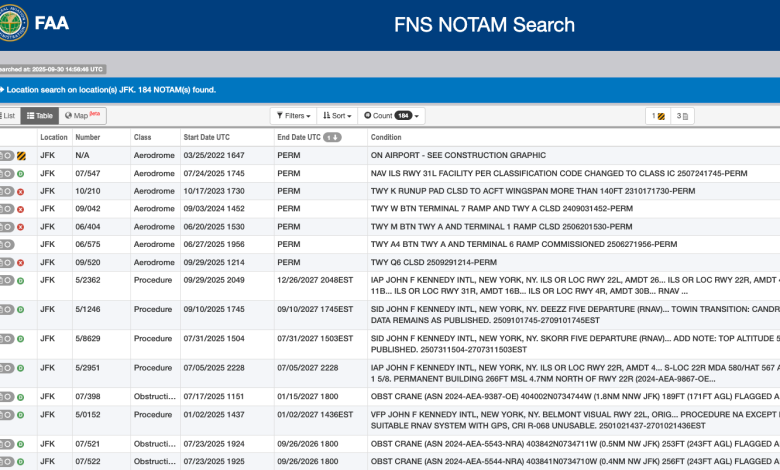Click the red closed icon for NOTAM 09/520
The image size is (780, 470).
[20, 263]
